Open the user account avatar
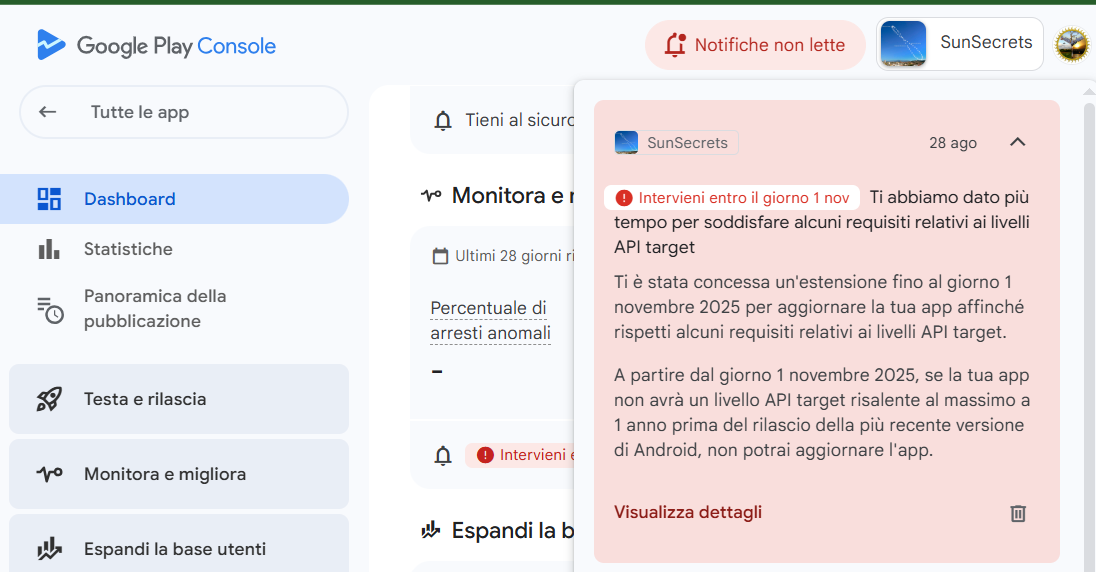Screen dimensions: 1096x572 pos(1072,45)
